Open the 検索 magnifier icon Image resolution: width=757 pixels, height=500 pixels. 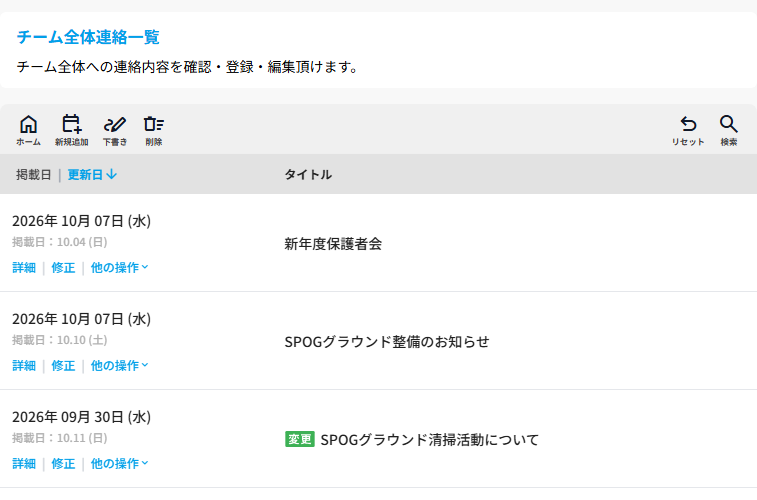[729, 130]
